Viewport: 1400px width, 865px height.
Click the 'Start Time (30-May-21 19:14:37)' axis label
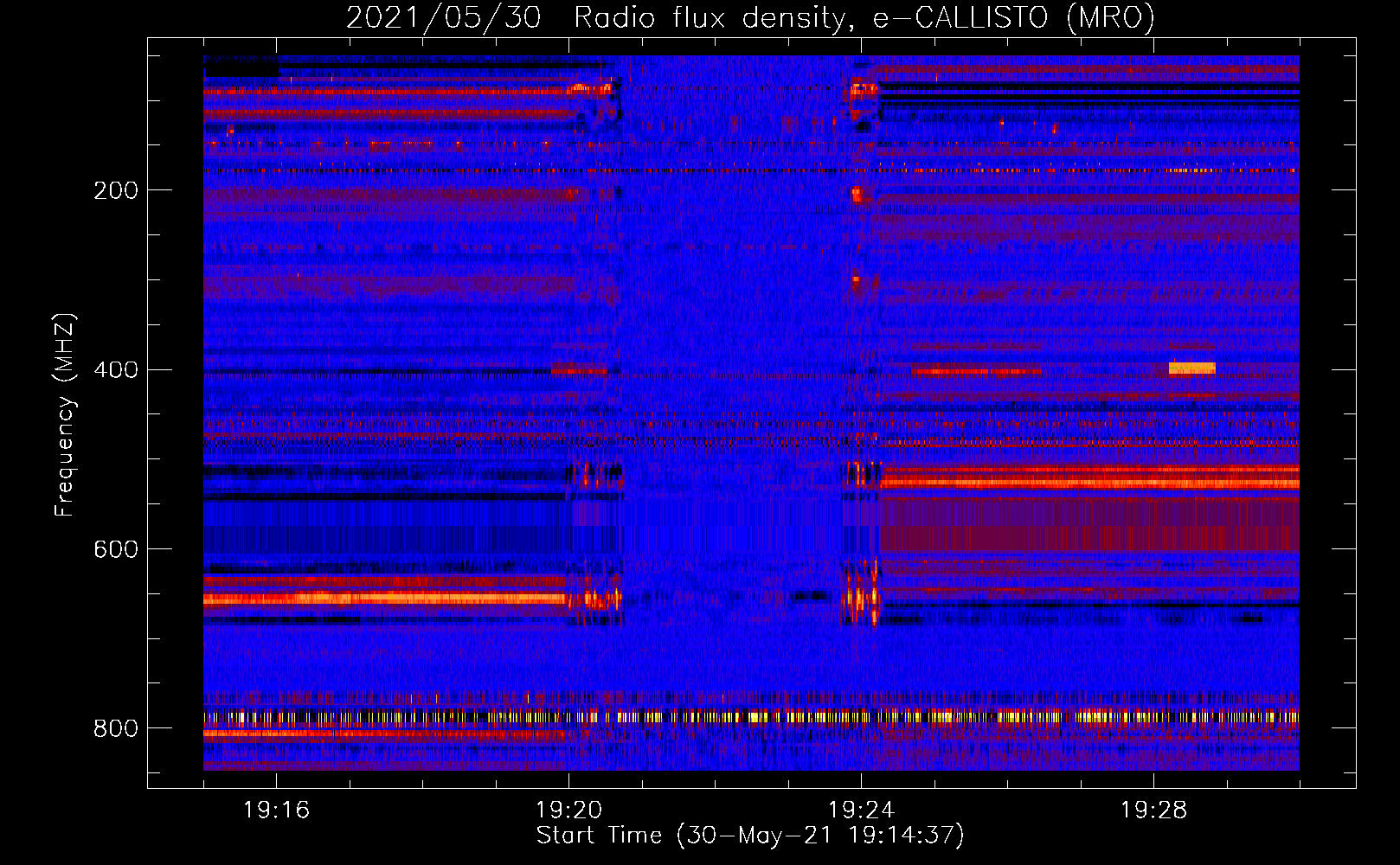click(x=750, y=836)
